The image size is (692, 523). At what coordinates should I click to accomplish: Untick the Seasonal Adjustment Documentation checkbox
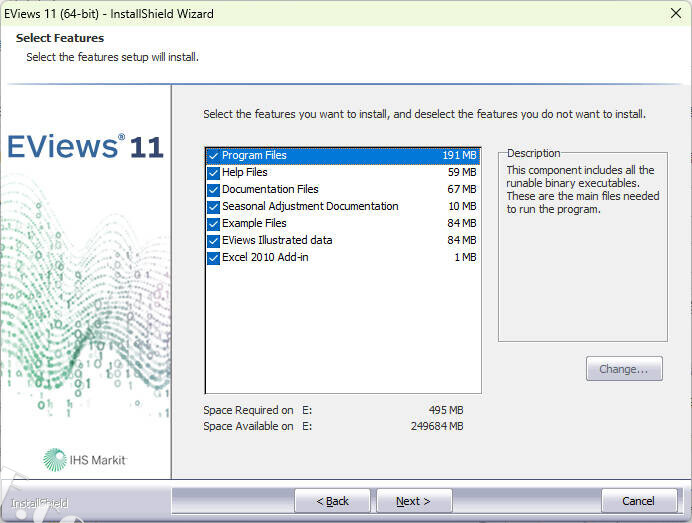pos(213,207)
